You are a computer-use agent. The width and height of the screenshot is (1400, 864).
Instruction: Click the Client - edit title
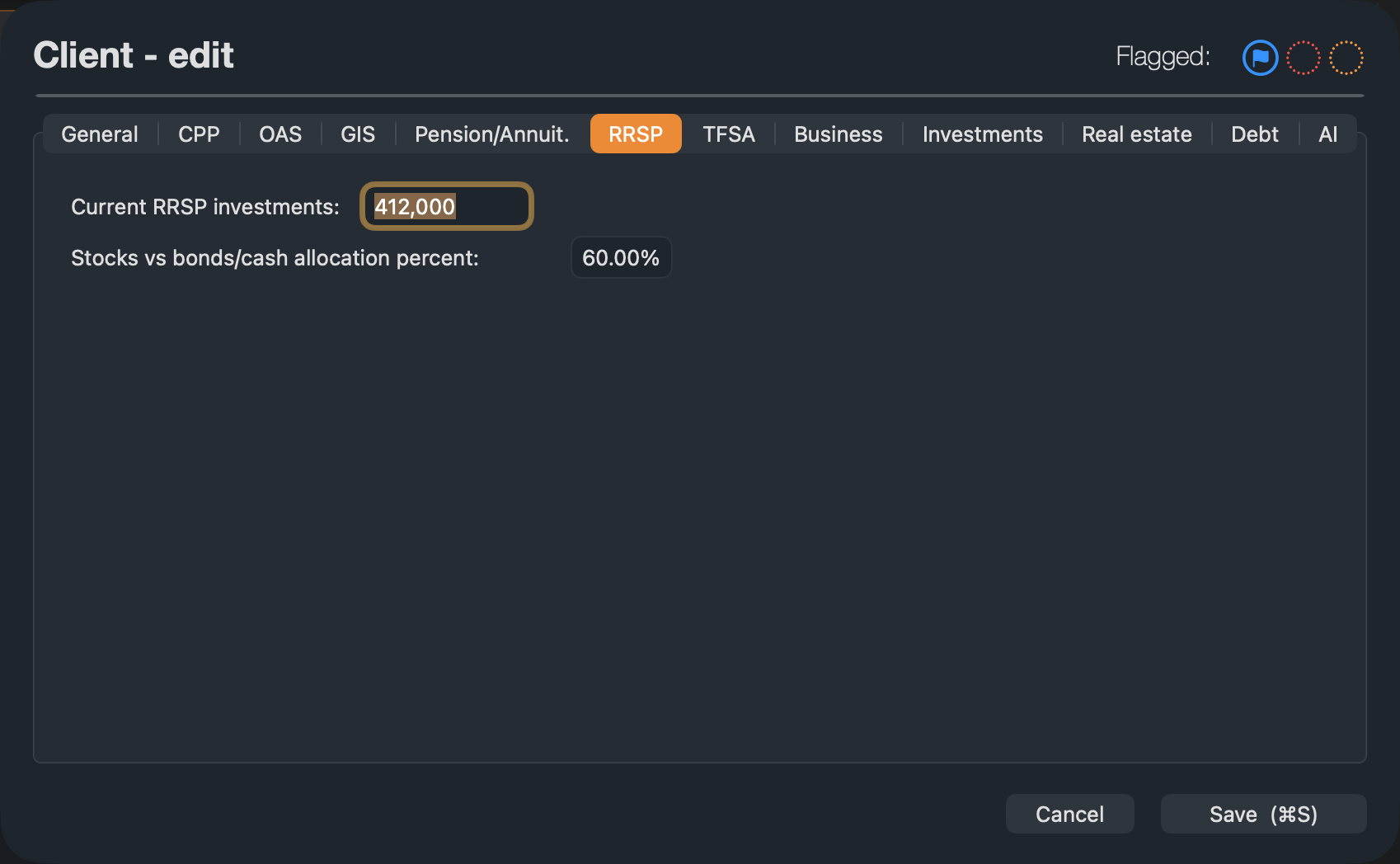pos(134,55)
